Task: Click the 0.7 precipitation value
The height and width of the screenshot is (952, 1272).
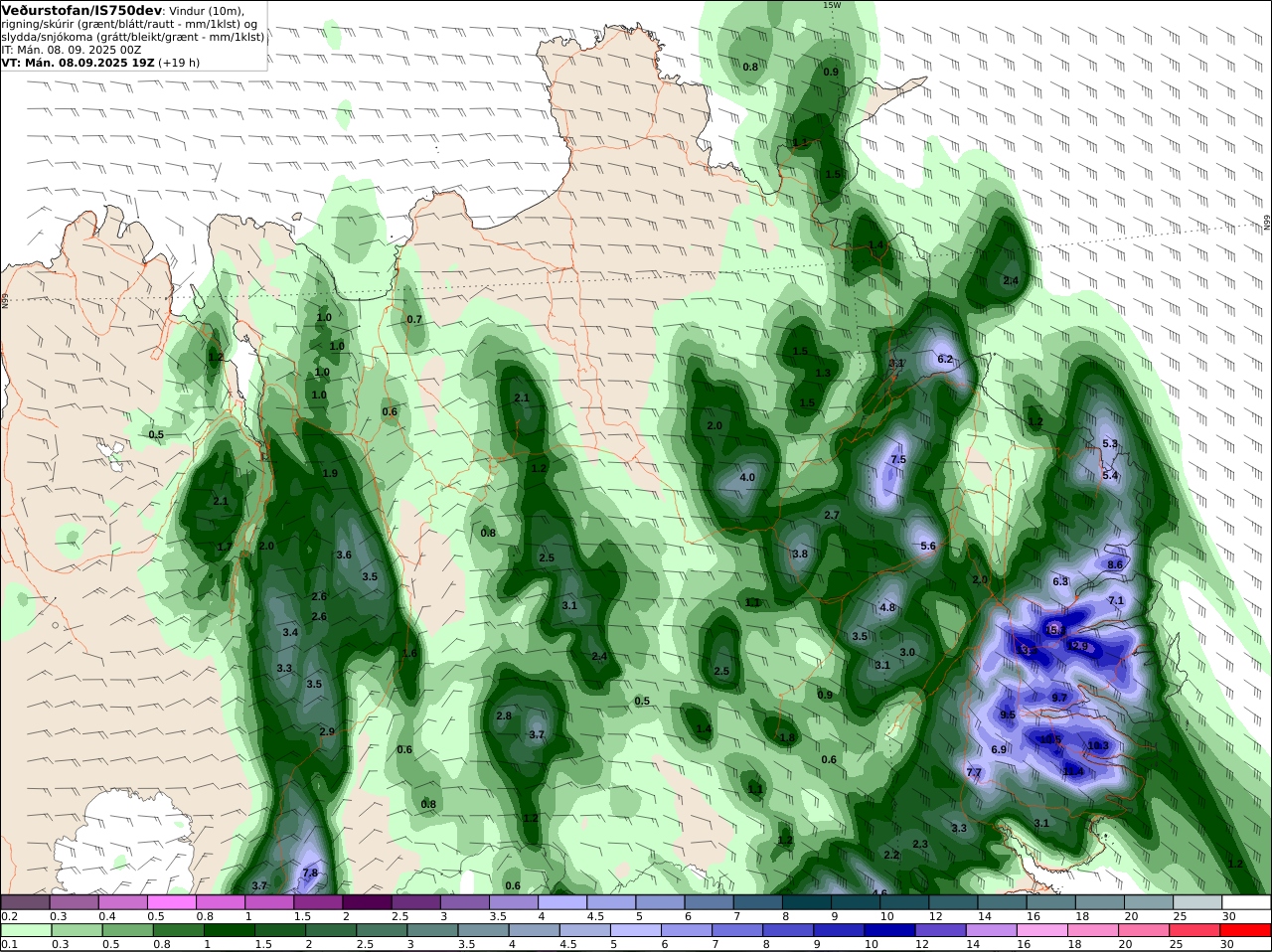Action: point(414,319)
